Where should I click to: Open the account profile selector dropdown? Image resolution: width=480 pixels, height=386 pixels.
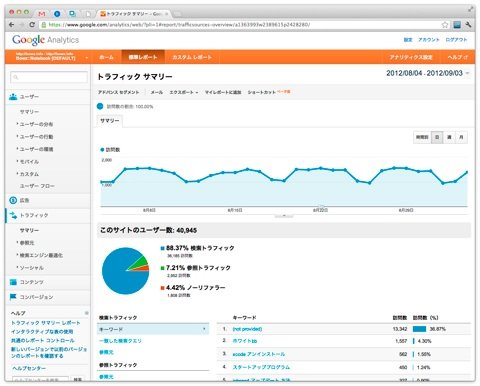pyautogui.click(x=52, y=56)
